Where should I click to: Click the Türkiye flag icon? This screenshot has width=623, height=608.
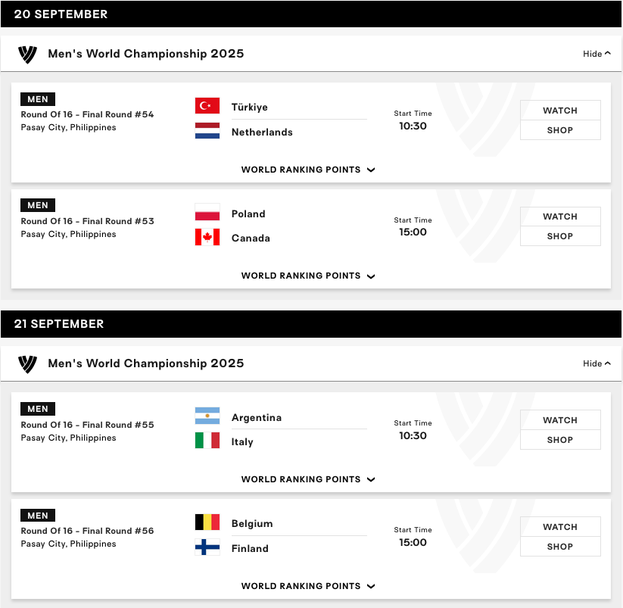pyautogui.click(x=207, y=106)
